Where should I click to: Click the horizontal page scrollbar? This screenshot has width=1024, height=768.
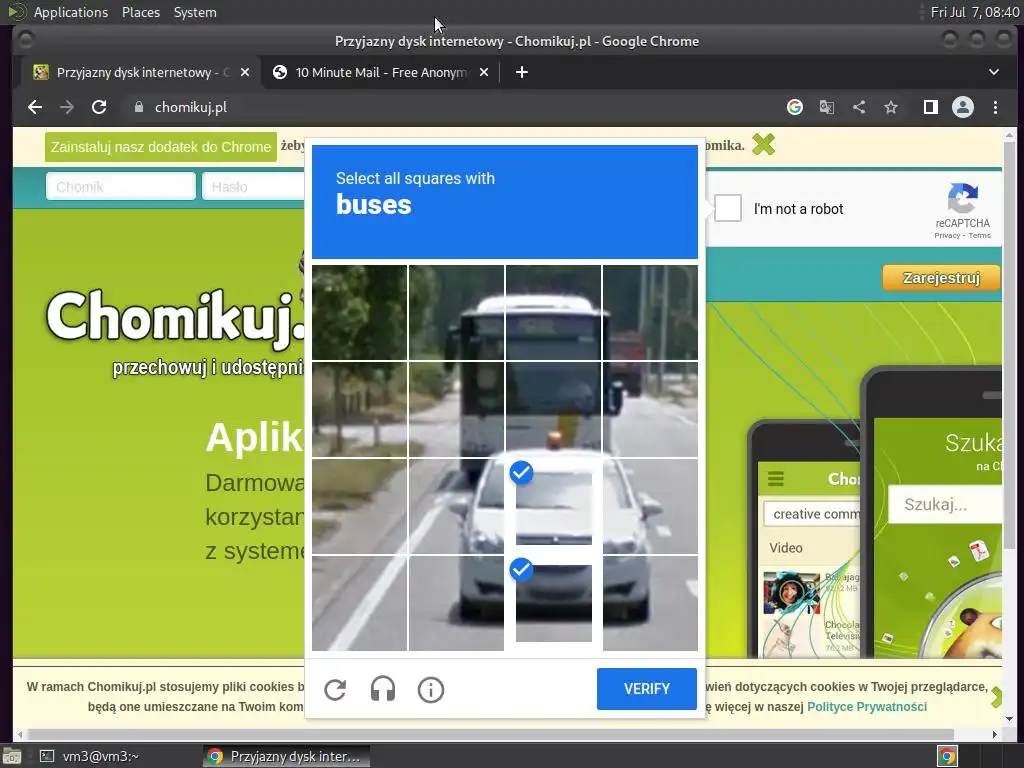pyautogui.click(x=490, y=735)
